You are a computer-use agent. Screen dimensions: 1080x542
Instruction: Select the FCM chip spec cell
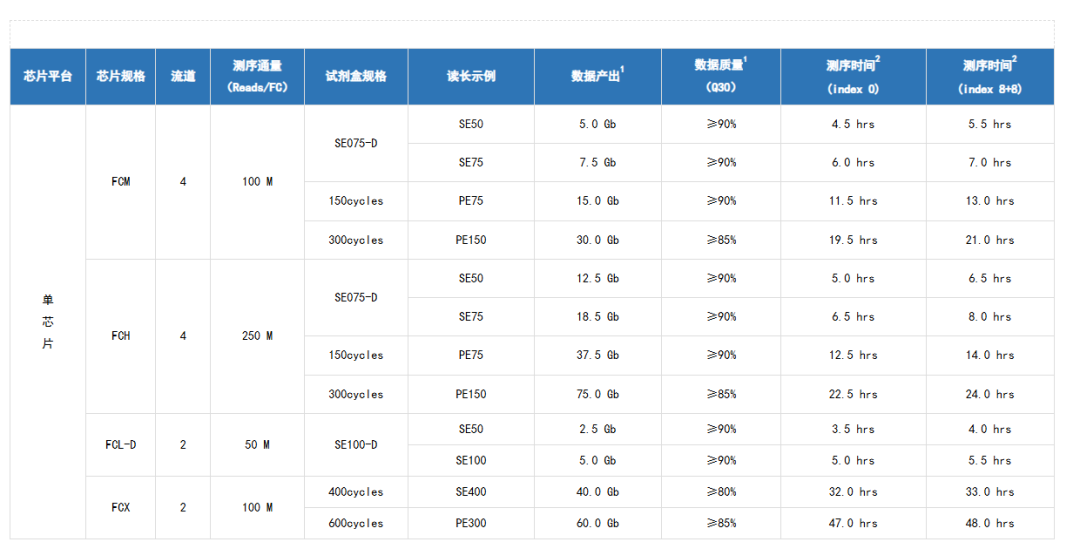coord(121,182)
